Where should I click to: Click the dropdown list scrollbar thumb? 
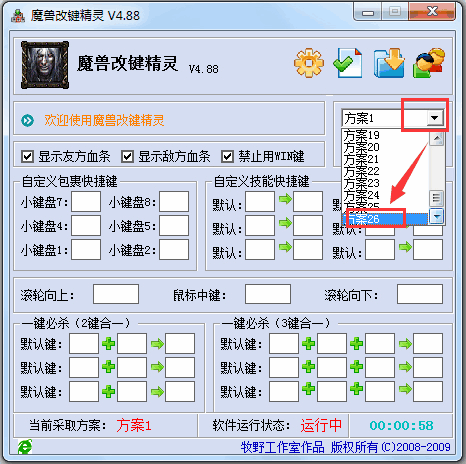tap(436, 198)
